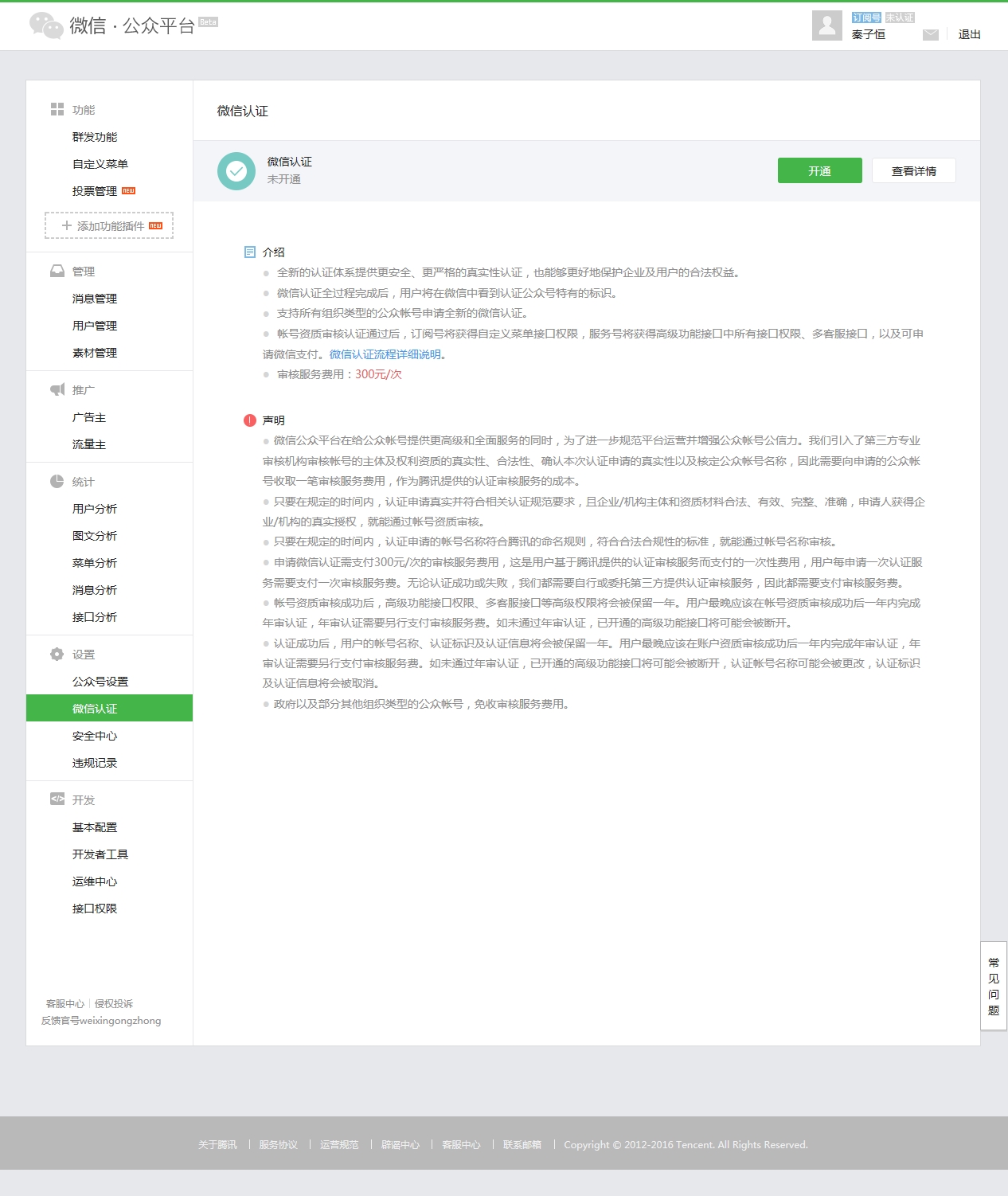Go to 运维中心
Image resolution: width=1008 pixels, height=1196 pixels.
(x=95, y=881)
